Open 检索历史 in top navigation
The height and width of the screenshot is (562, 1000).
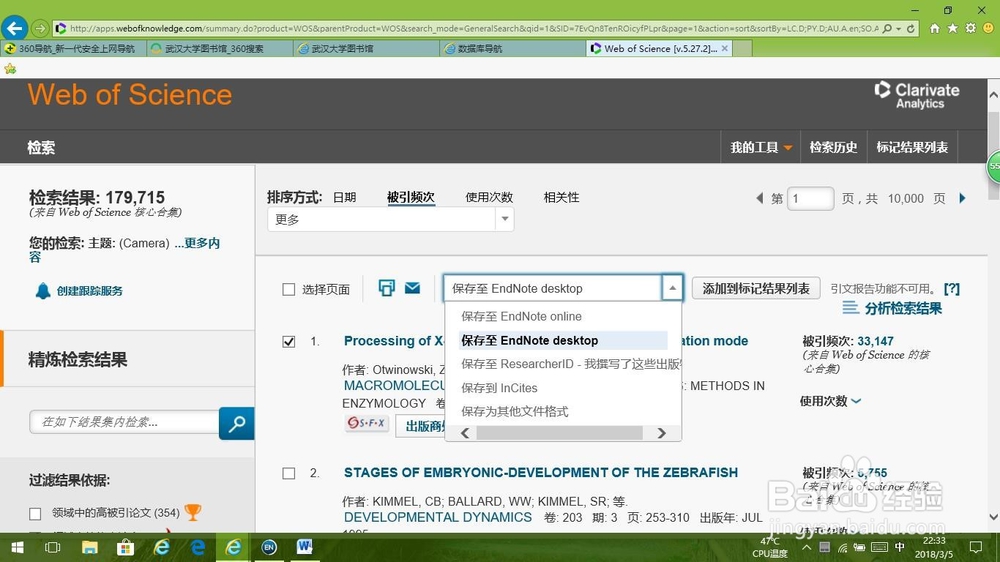pyautogui.click(x=833, y=147)
